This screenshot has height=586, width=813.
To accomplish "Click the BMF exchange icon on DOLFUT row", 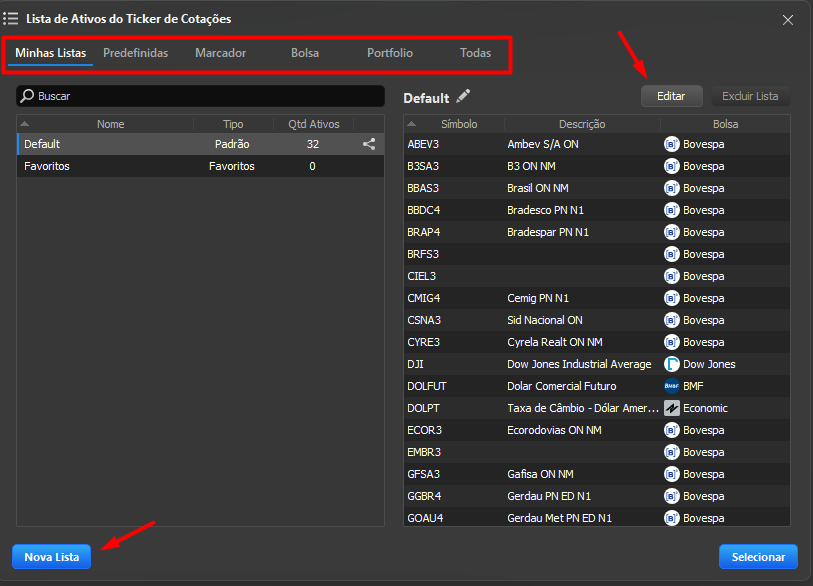I will 671,386.
